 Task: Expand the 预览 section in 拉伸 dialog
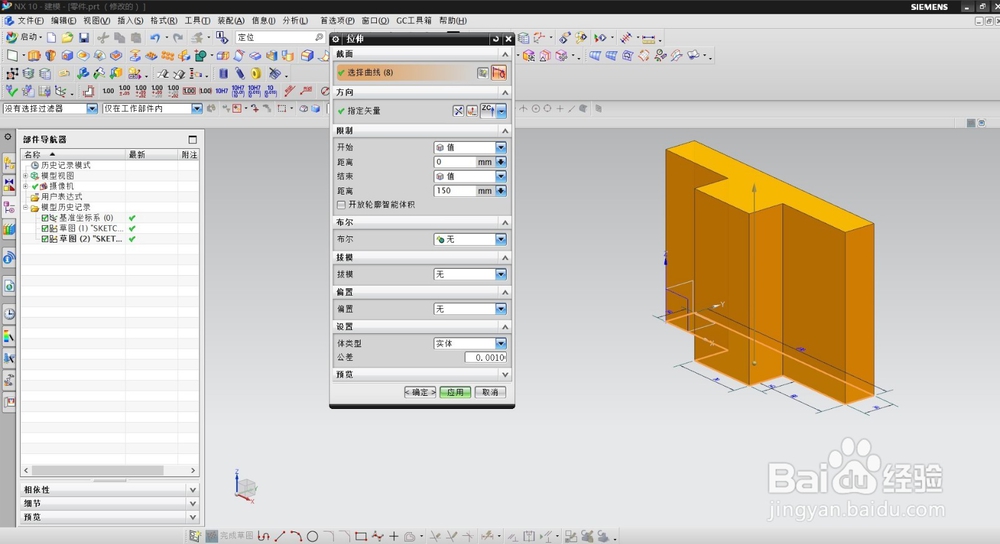pos(505,374)
